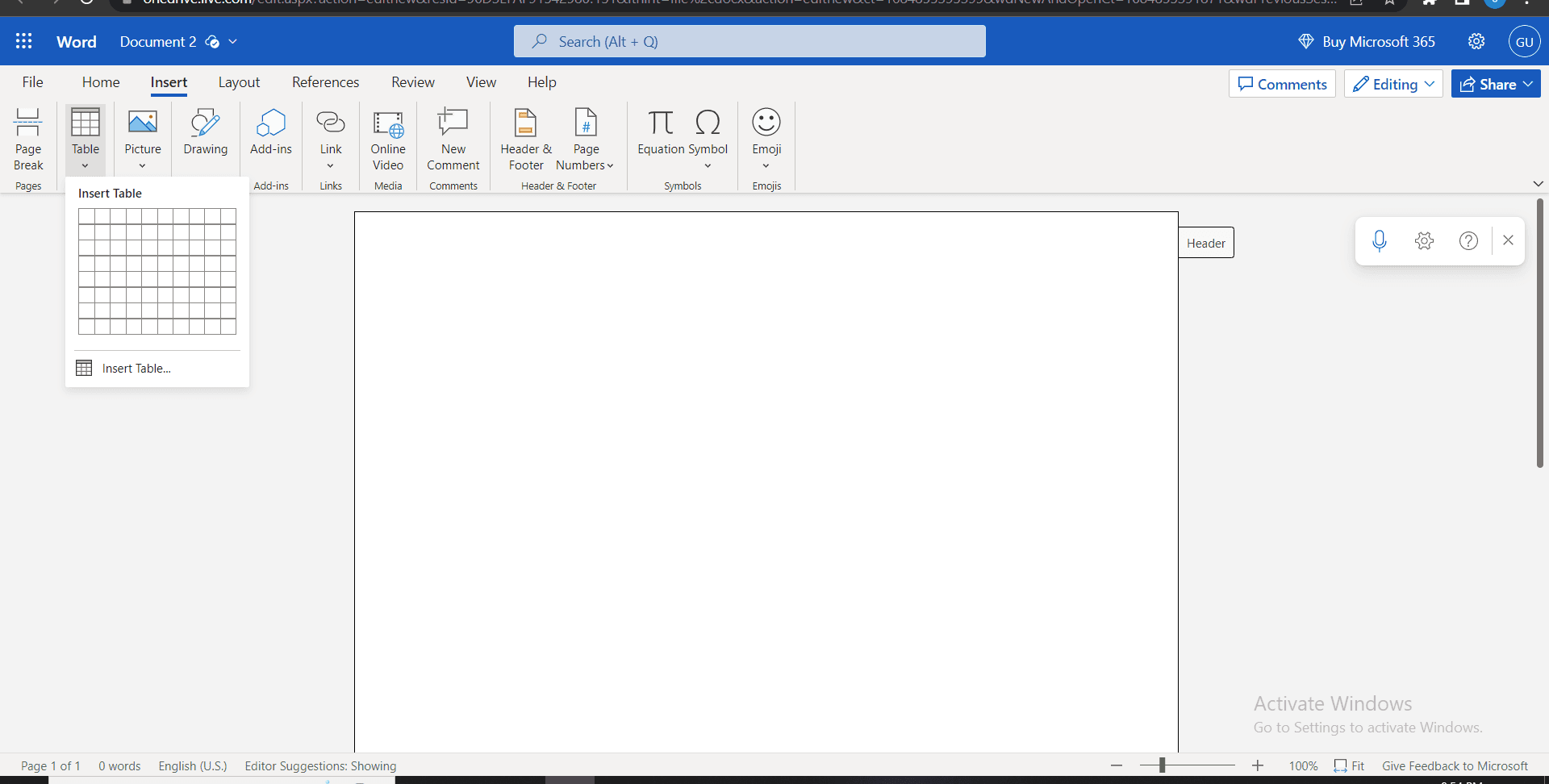Open the Insert Table dialog
Screen dimensions: 1549x784
(136, 368)
